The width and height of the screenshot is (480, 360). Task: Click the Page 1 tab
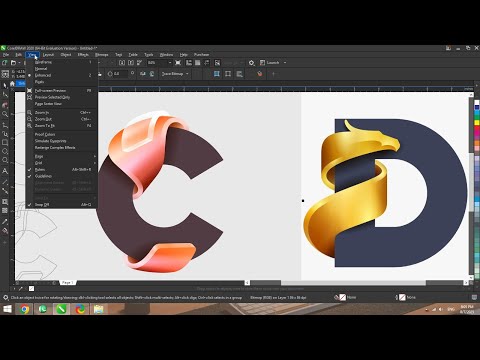point(67,283)
